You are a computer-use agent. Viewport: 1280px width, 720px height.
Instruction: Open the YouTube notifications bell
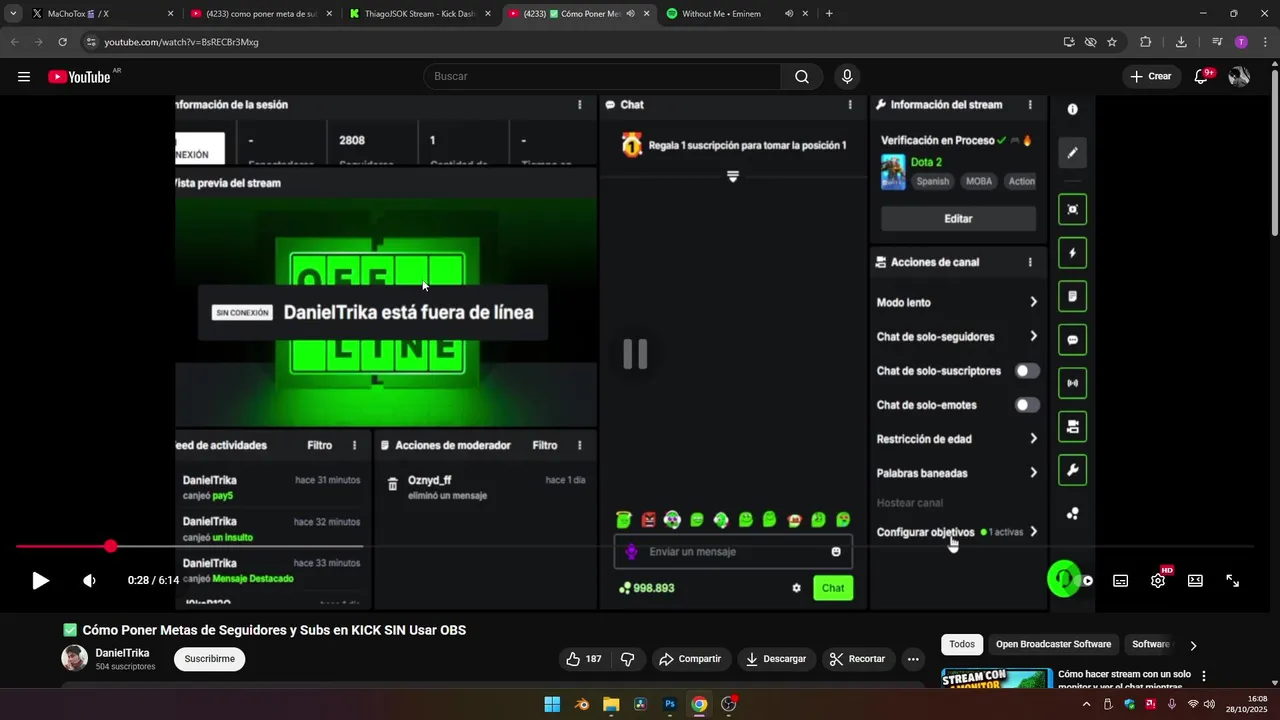(x=1202, y=77)
